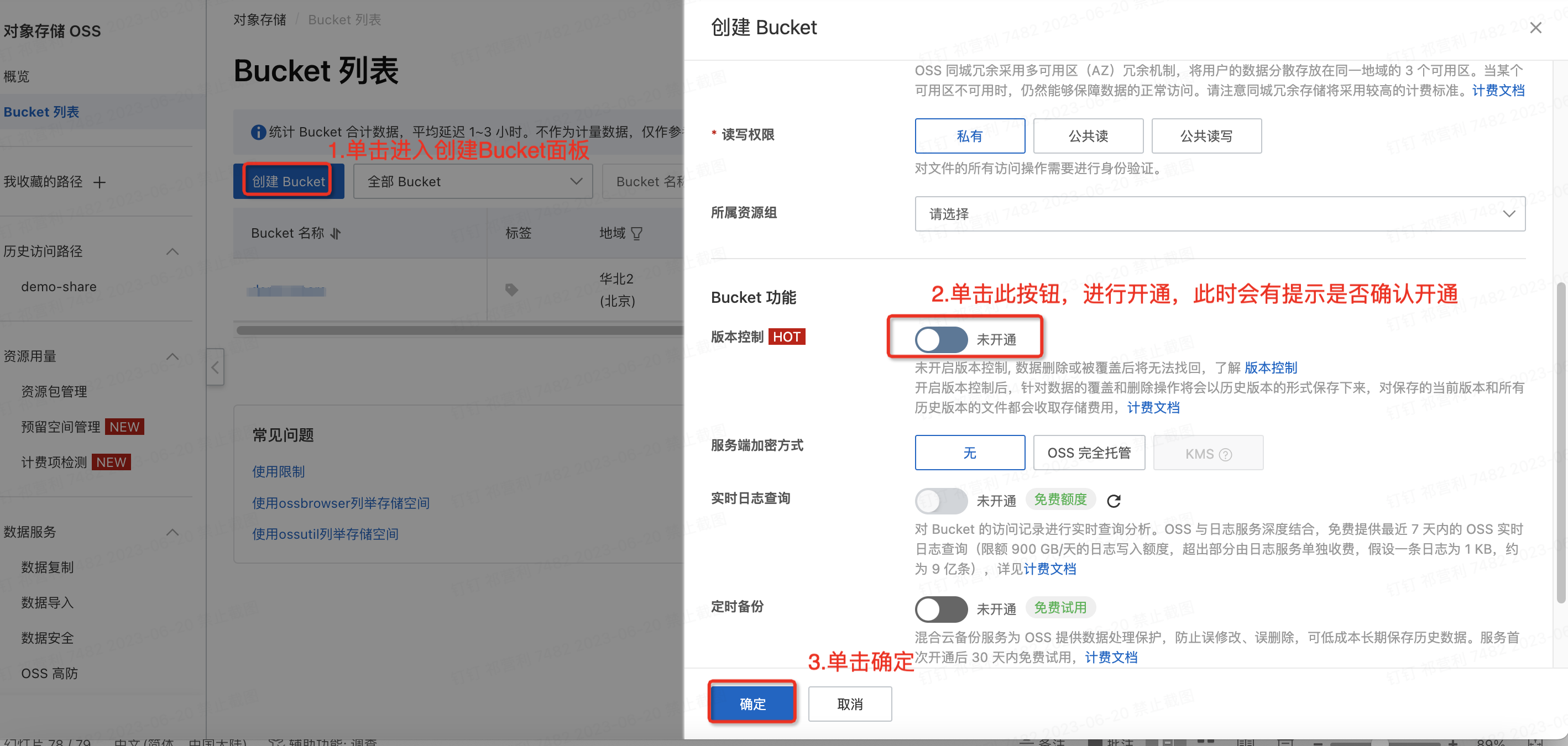Screen dimensions: 1568x746
Task: Click the sidebar collapse arrow handle
Action: click(x=215, y=367)
